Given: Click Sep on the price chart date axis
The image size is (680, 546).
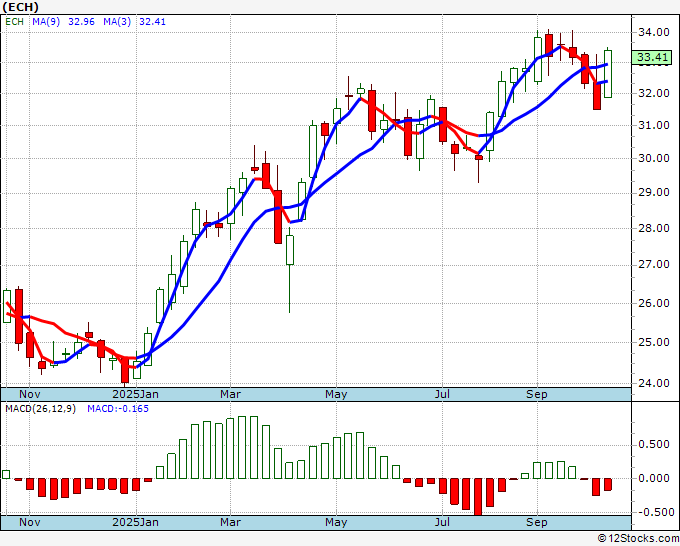Looking at the screenshot, I should point(536,394).
